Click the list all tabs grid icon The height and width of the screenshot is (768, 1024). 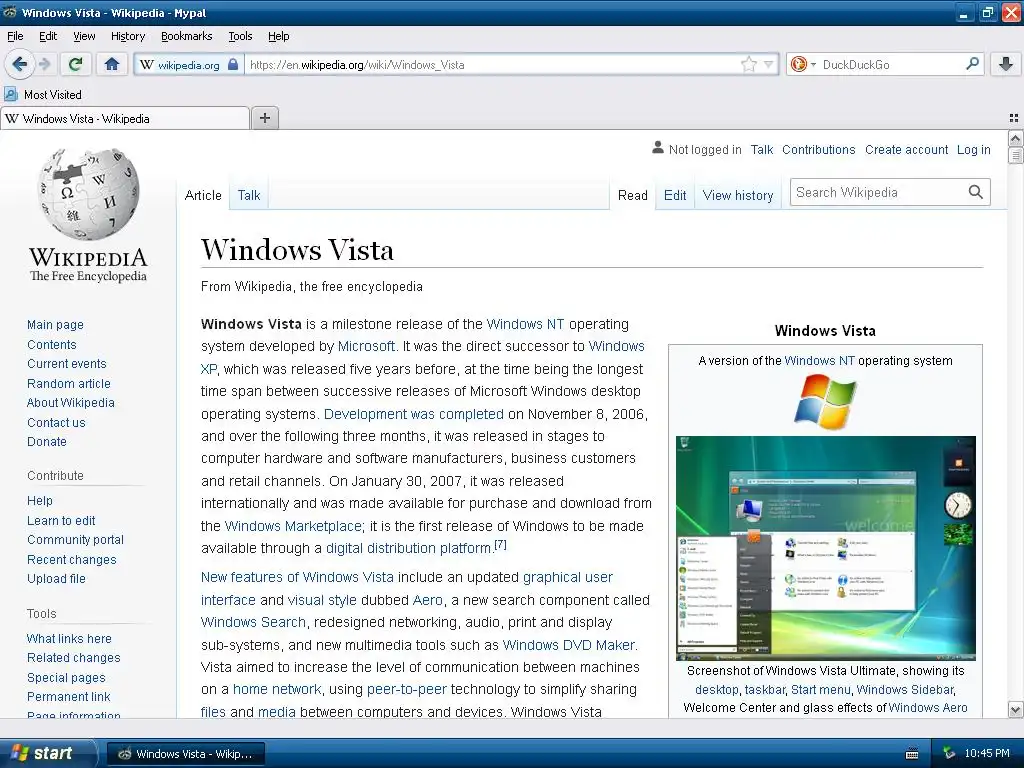tap(1014, 118)
